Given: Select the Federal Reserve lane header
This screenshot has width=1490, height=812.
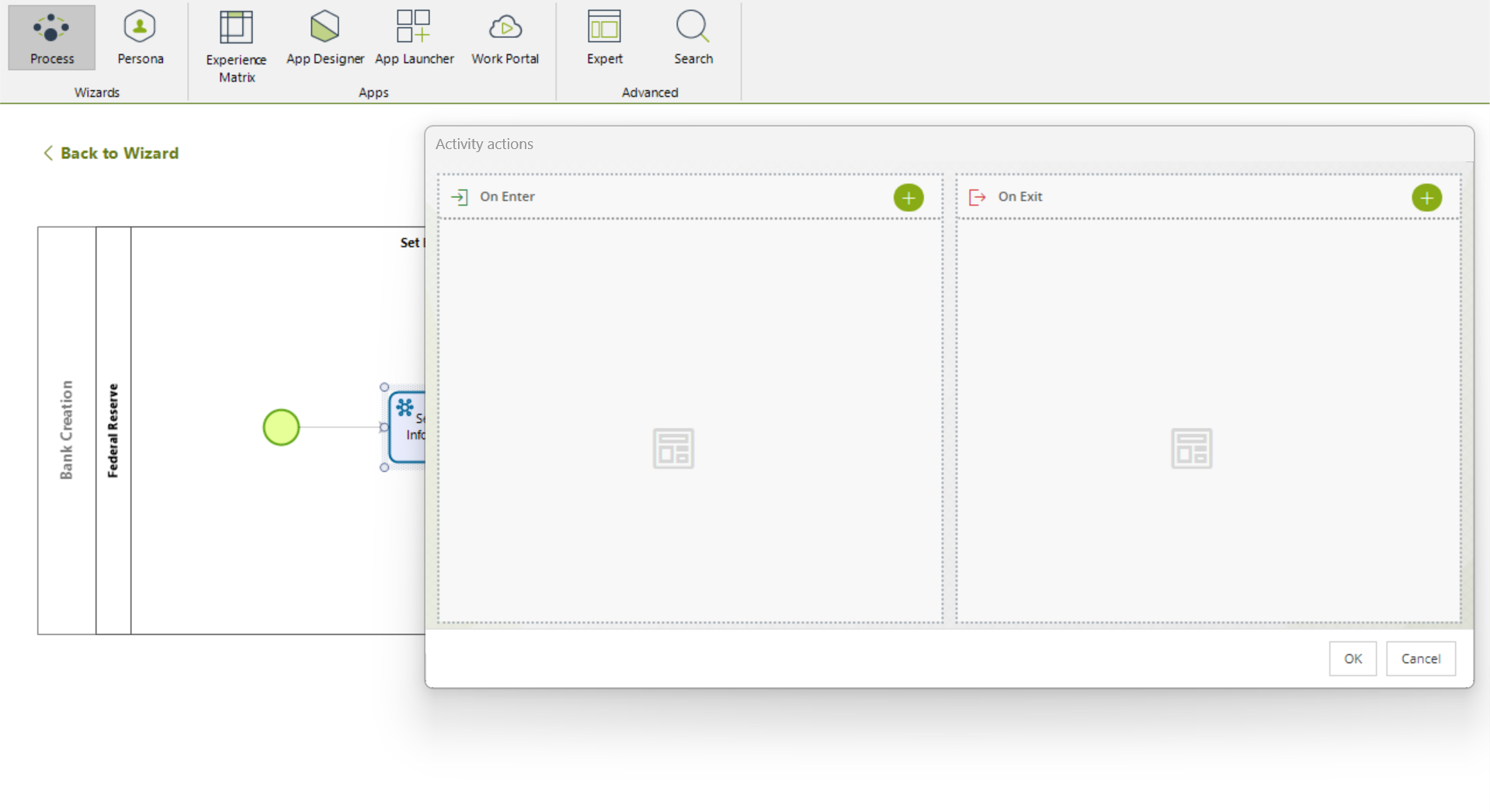Looking at the screenshot, I should click(113, 430).
